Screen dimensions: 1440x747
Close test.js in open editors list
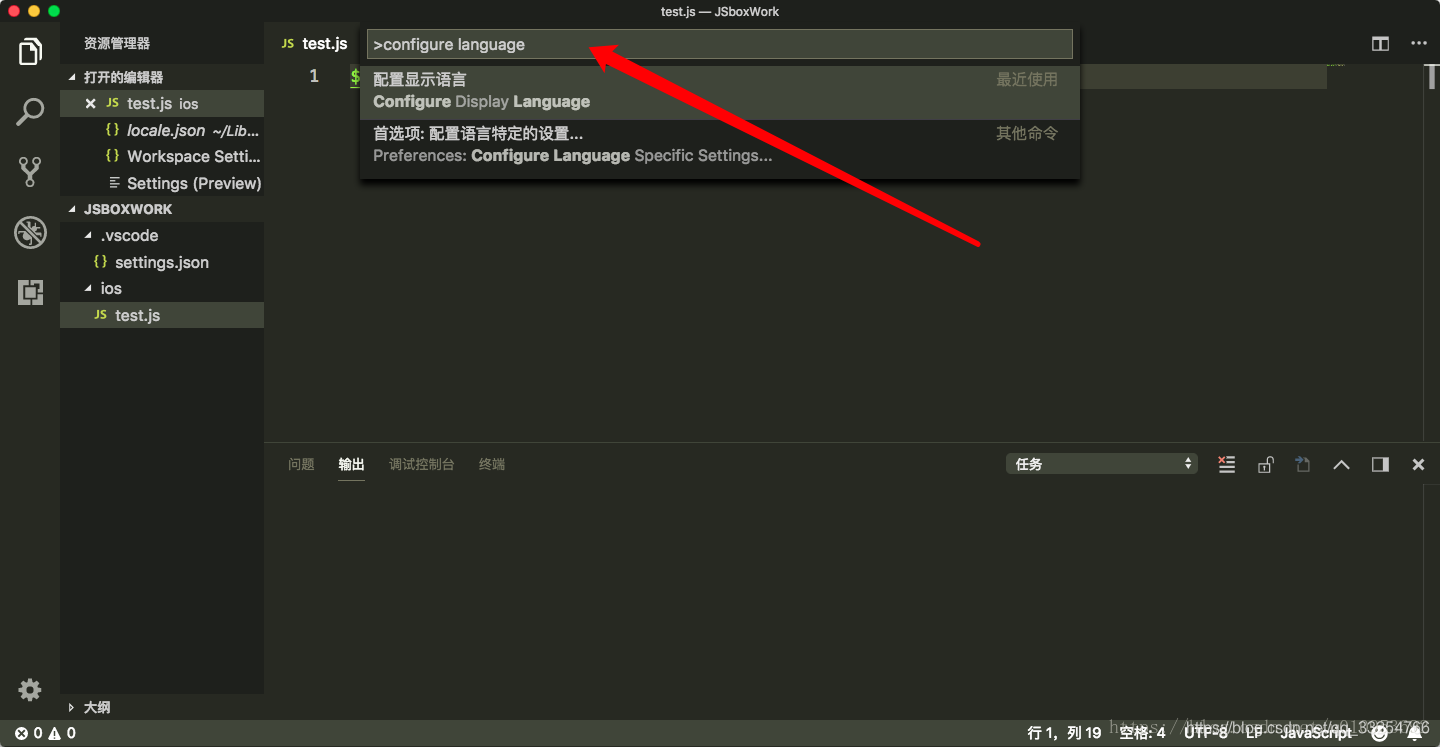tap(90, 104)
